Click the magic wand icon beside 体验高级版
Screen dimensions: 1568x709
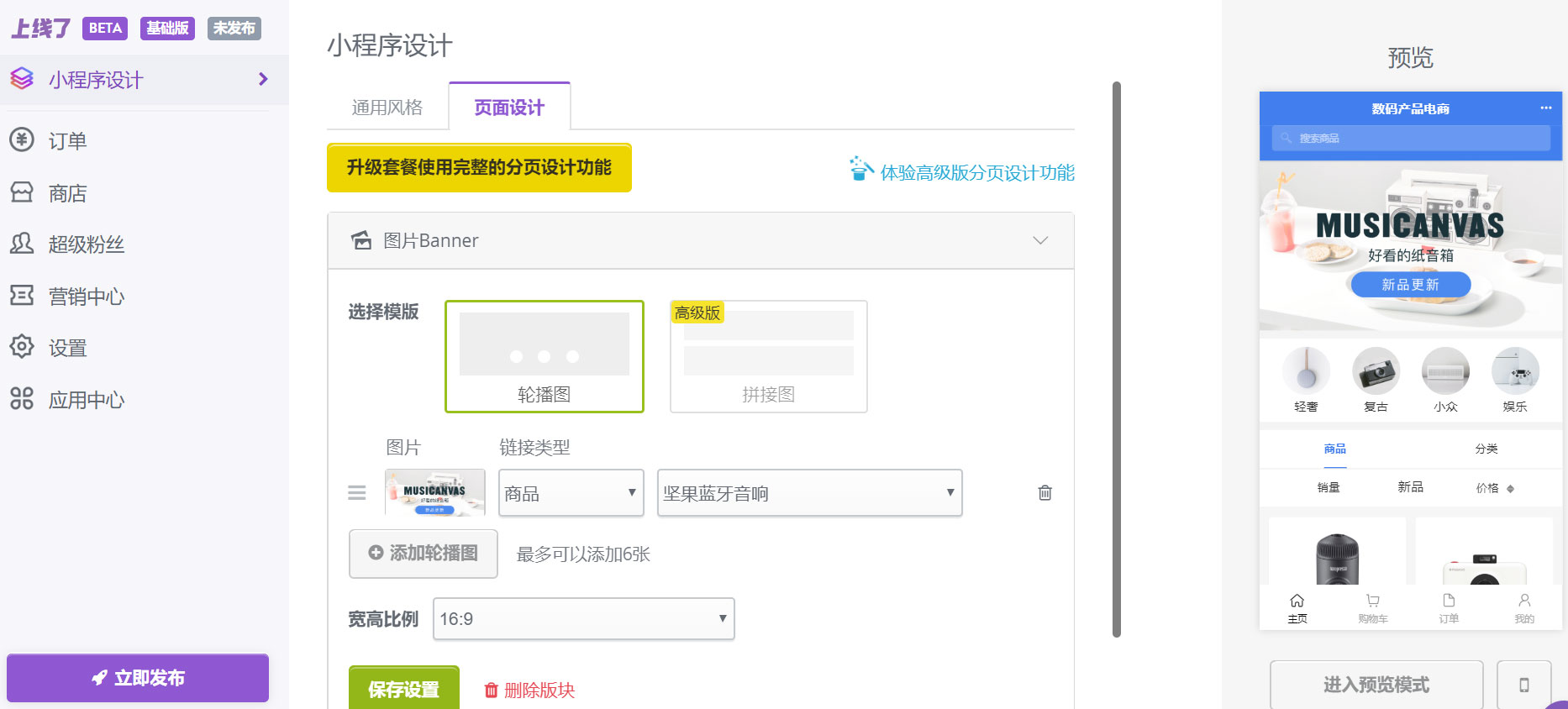click(860, 168)
